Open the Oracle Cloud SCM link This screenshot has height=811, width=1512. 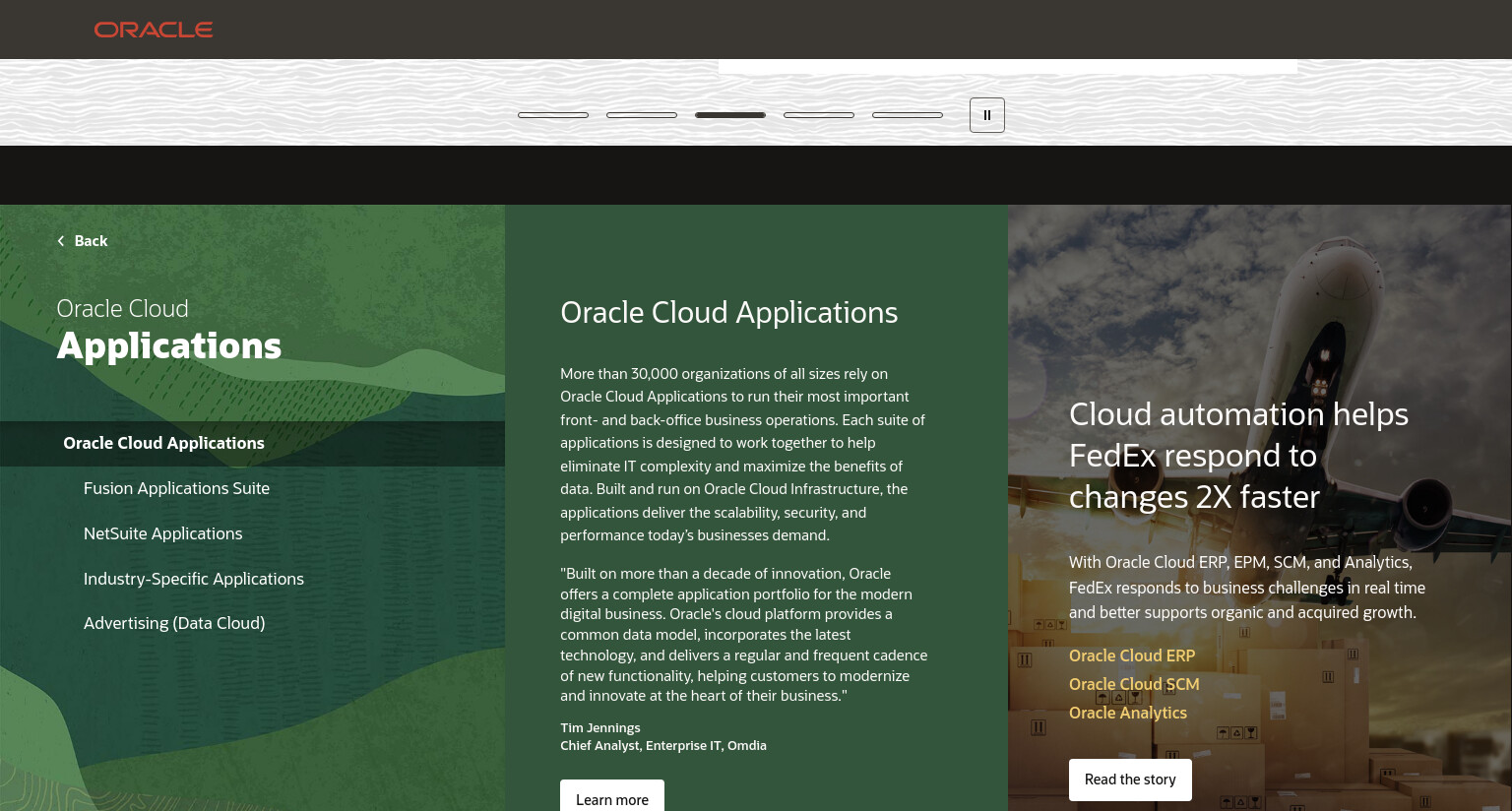1134,684
